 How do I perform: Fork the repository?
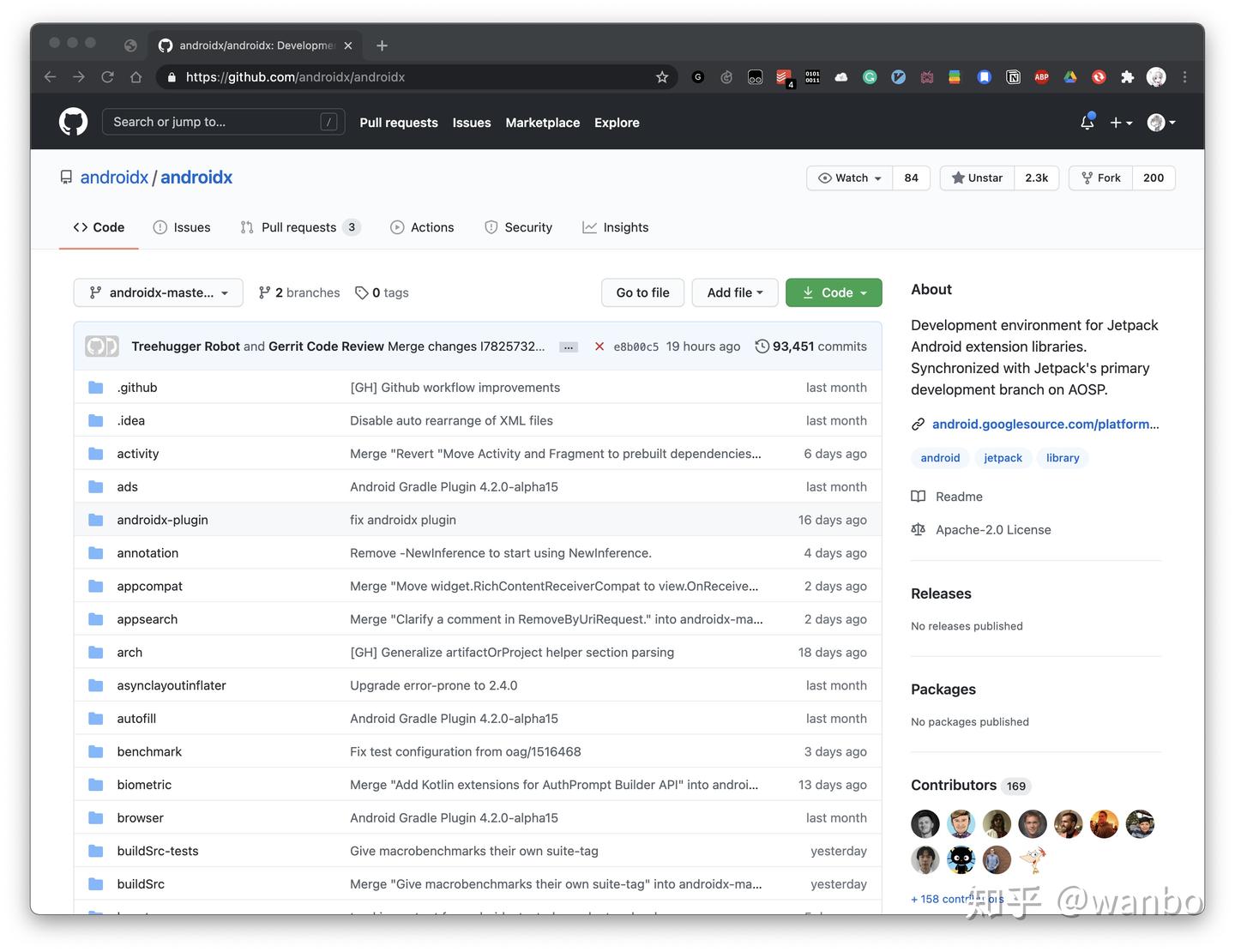click(x=1100, y=178)
